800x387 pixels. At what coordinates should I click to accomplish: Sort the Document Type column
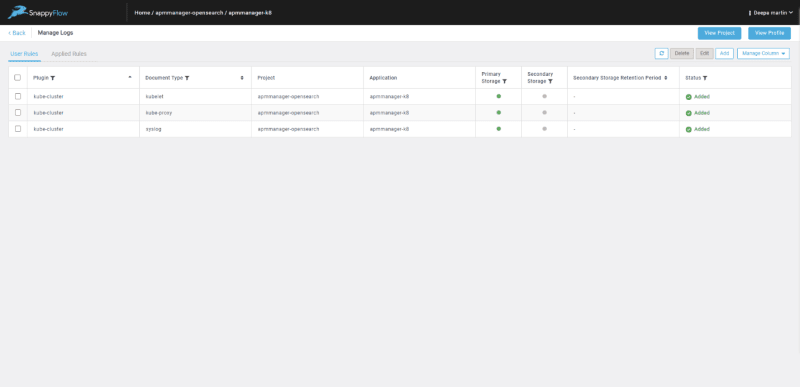[242, 78]
